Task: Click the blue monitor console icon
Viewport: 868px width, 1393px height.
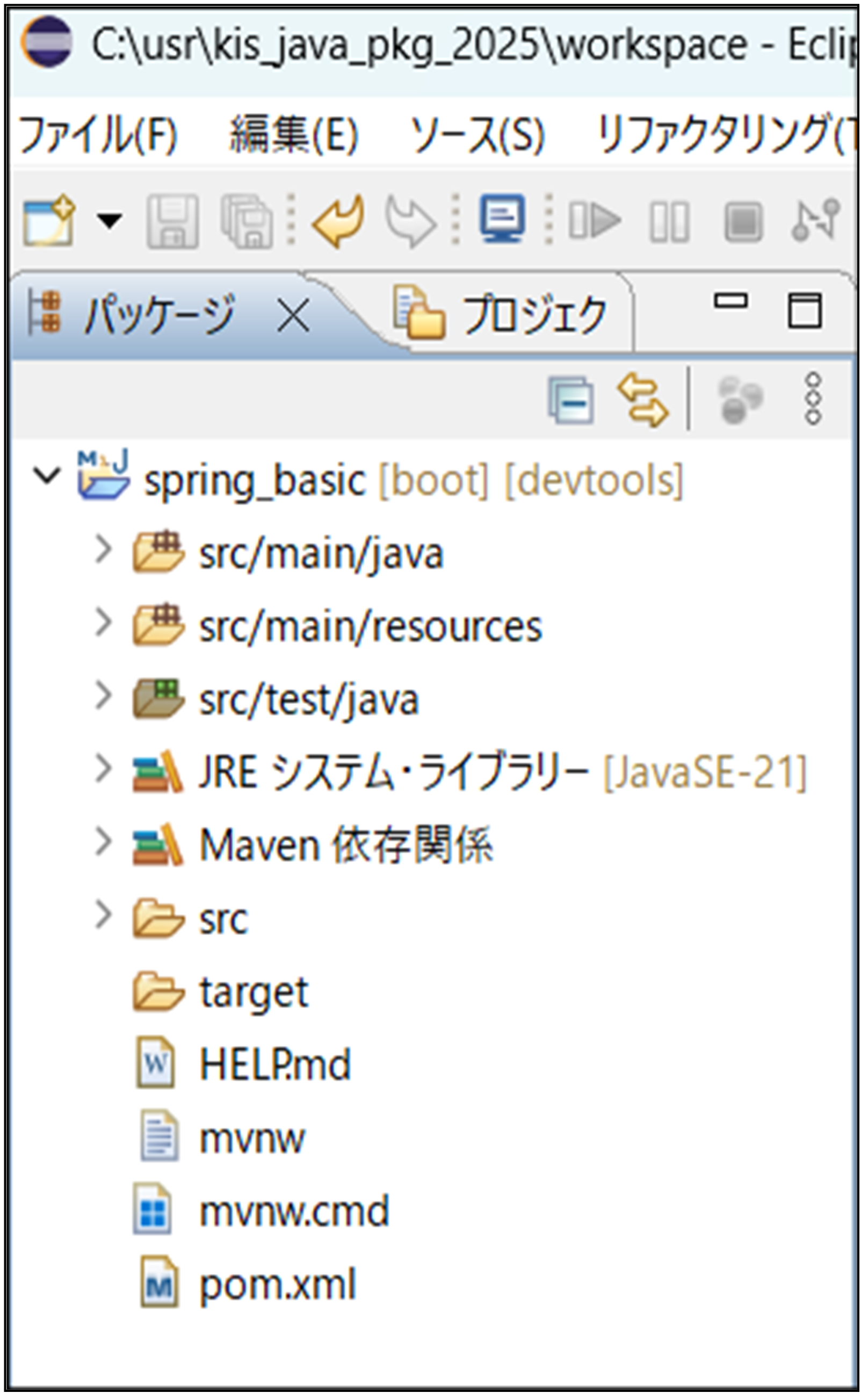Action: (x=502, y=219)
